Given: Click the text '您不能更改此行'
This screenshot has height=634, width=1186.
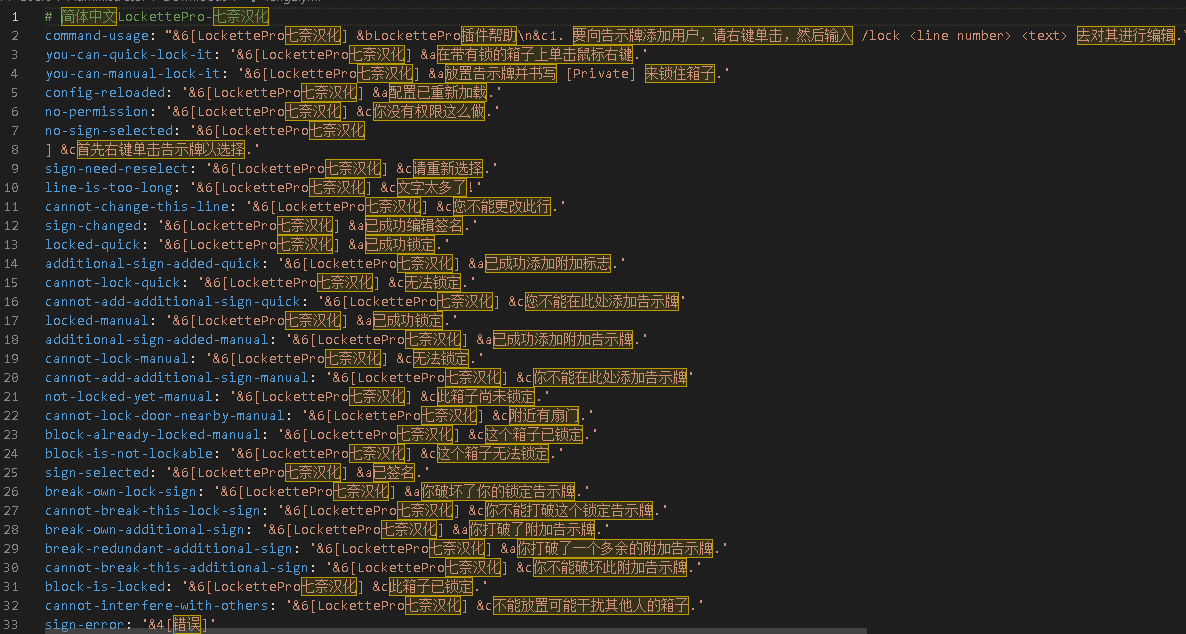Looking at the screenshot, I should coord(502,206).
